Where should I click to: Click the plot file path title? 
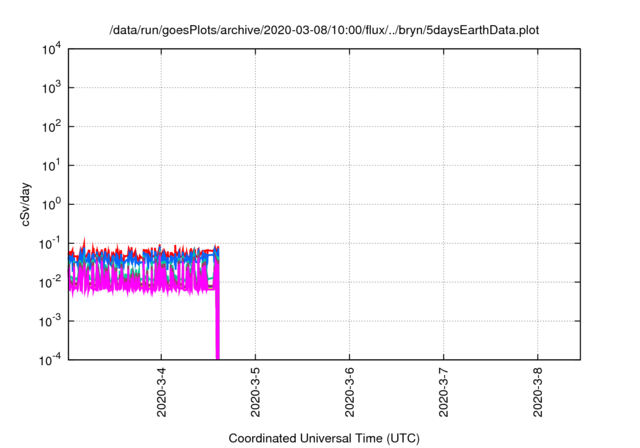[324, 30]
